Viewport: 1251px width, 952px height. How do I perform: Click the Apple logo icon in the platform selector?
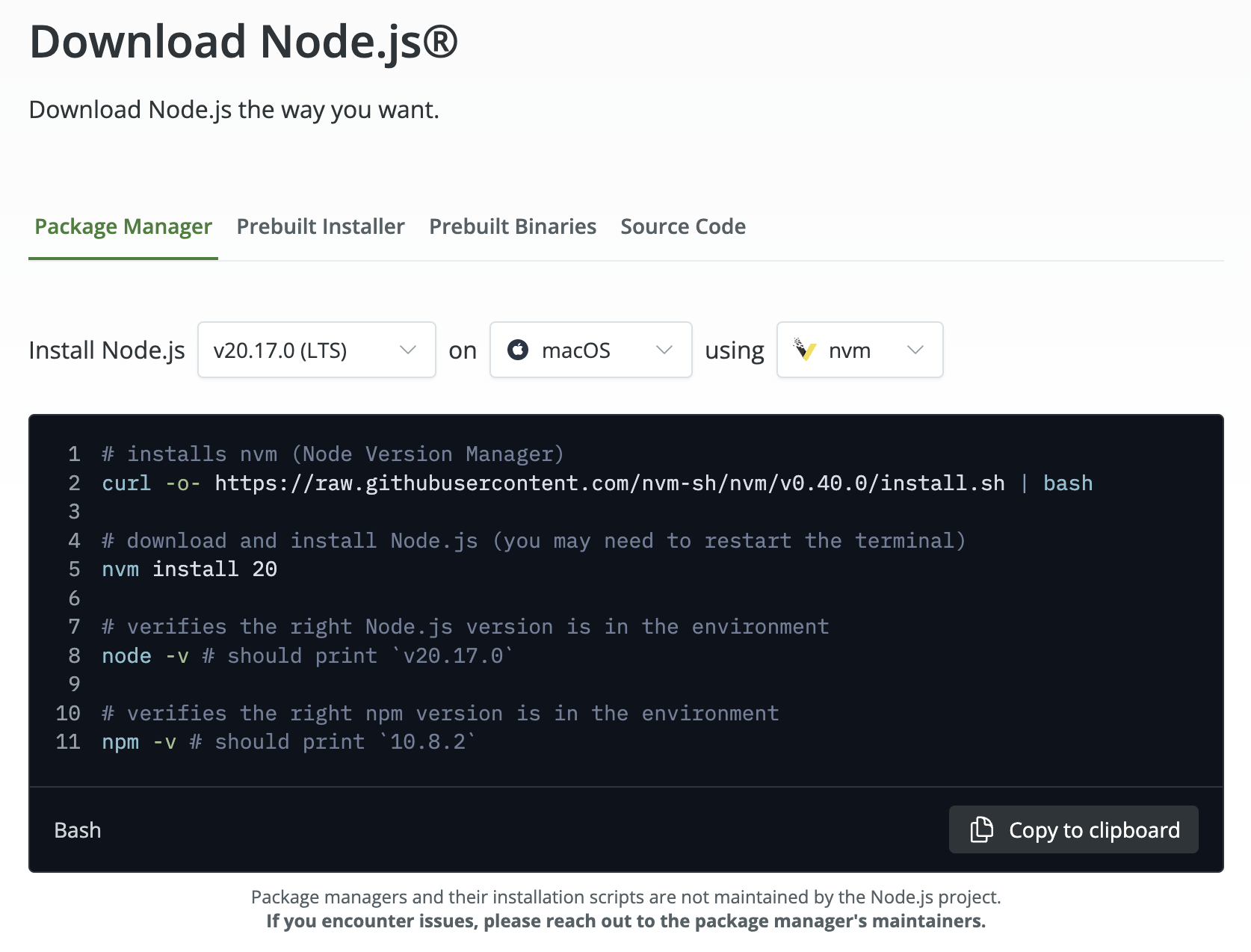point(518,350)
